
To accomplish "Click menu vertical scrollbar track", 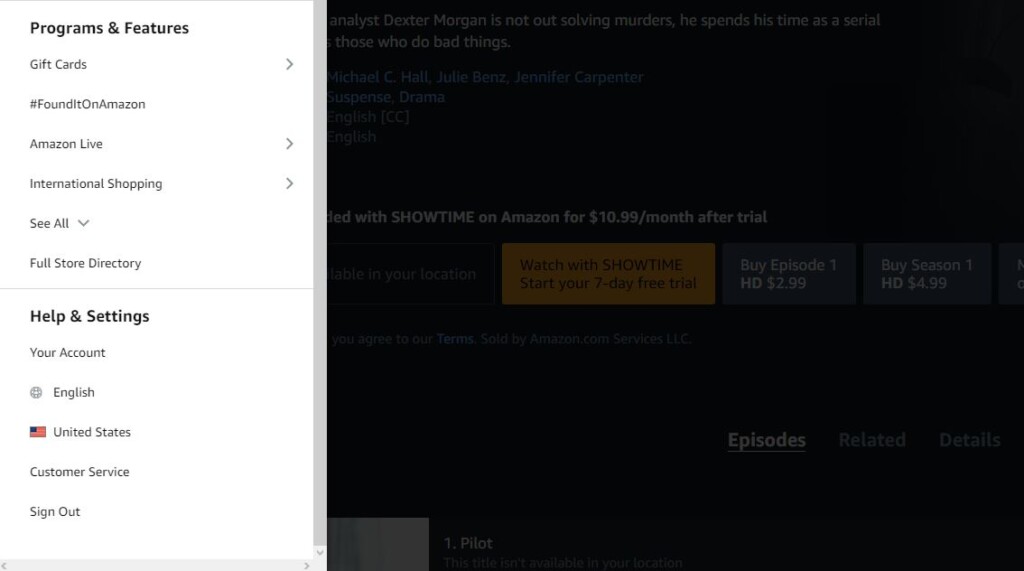I will point(320,274).
